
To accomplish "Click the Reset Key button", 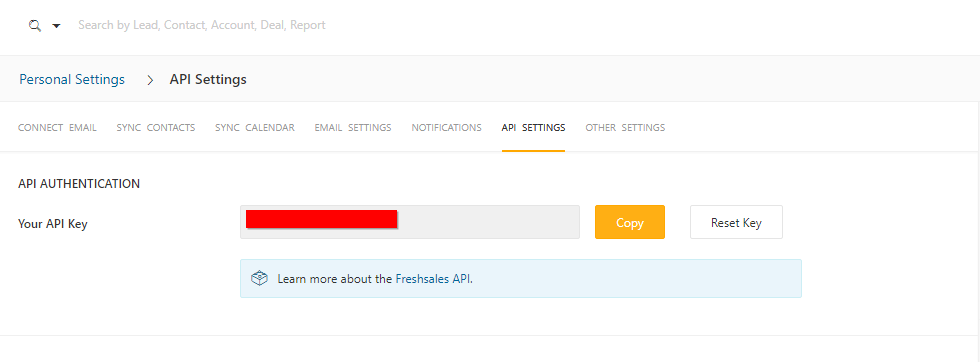I will 736,222.
